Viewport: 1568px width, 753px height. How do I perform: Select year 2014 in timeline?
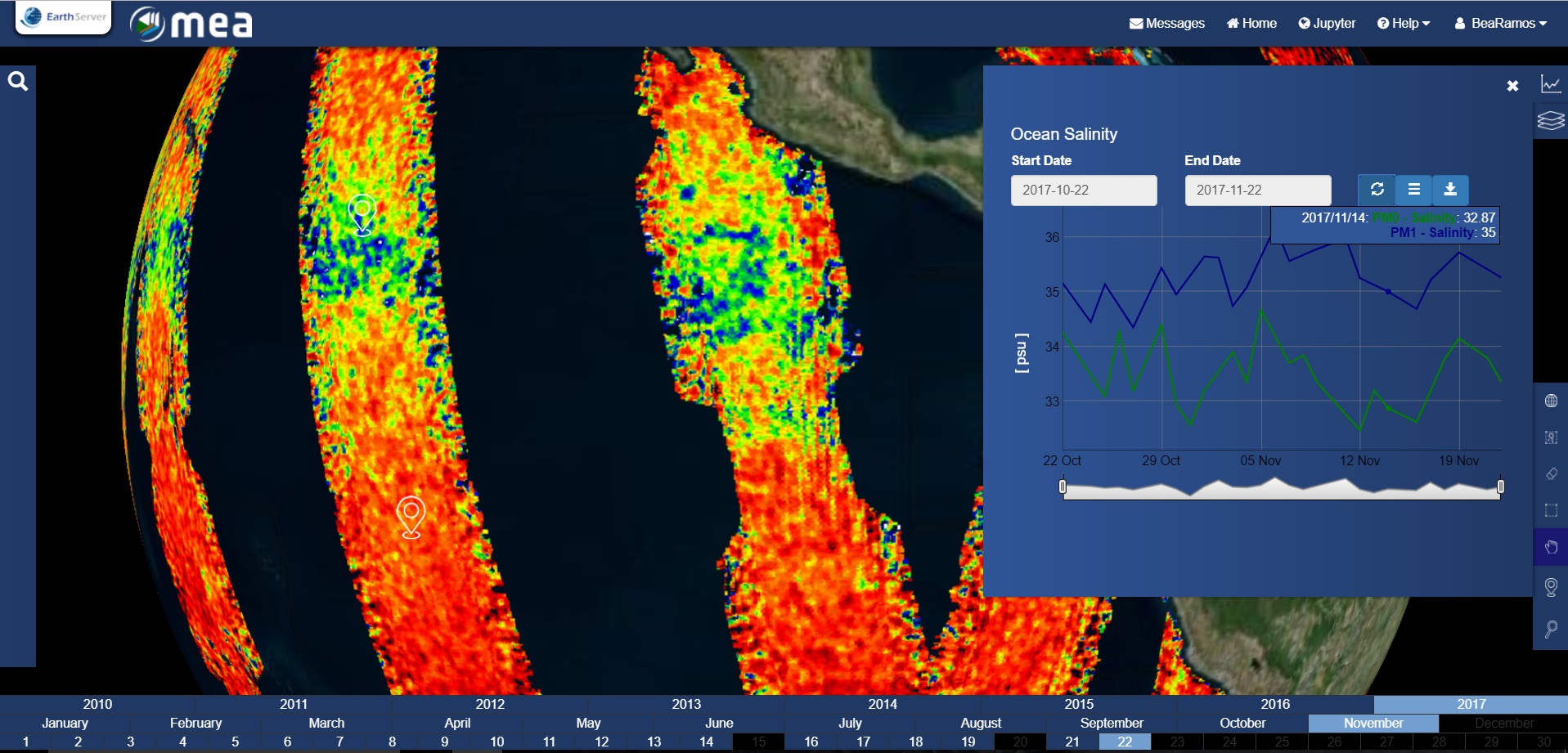(x=883, y=704)
